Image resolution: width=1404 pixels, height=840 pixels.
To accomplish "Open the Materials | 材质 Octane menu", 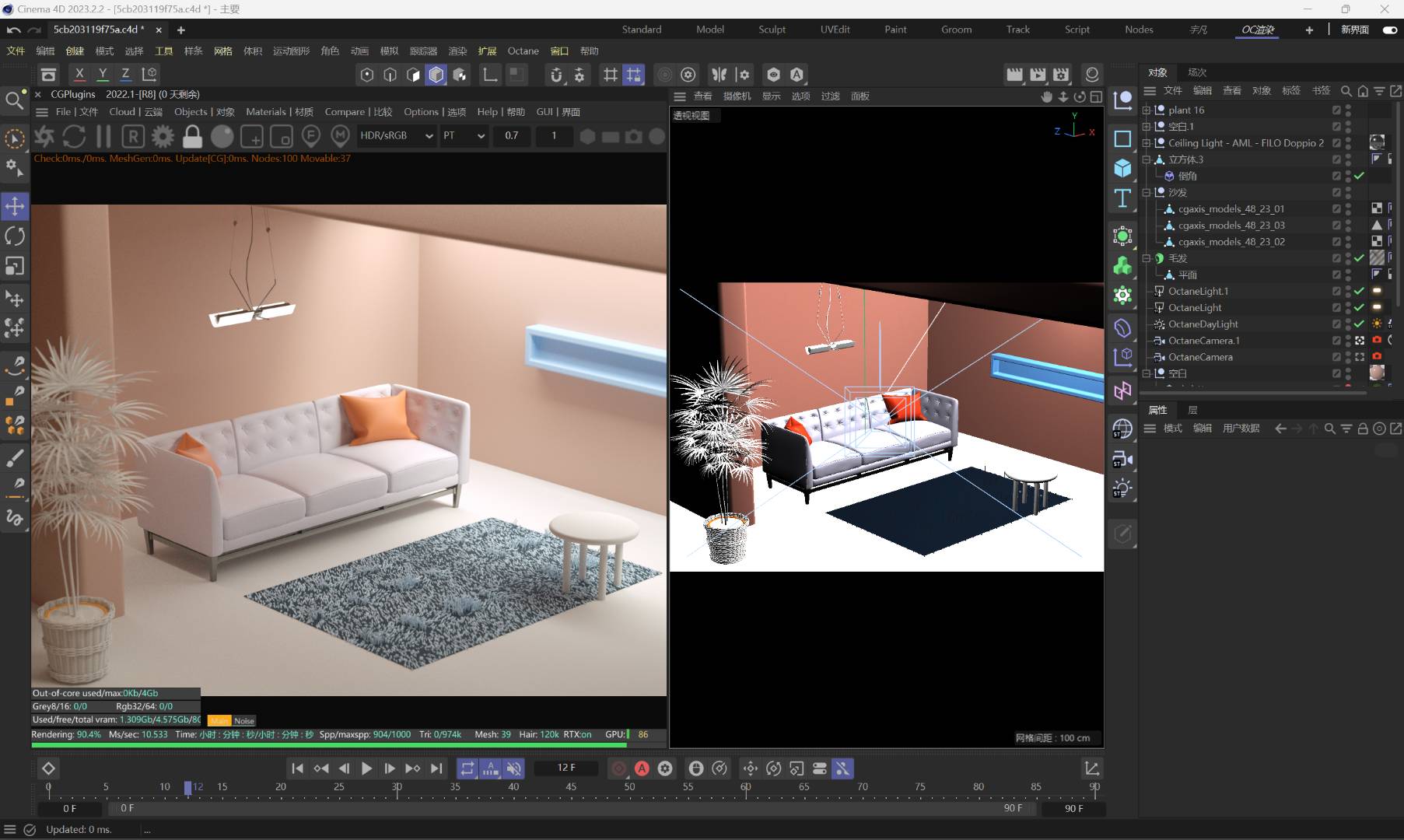I will coord(279,112).
